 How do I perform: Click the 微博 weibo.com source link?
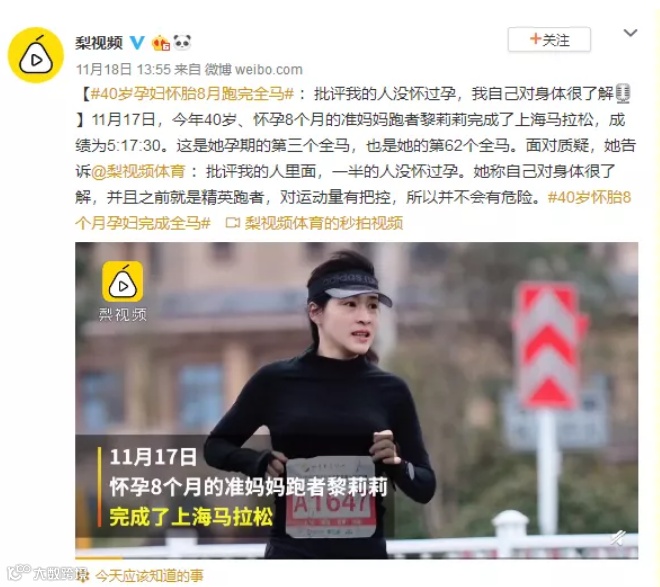pos(253,69)
